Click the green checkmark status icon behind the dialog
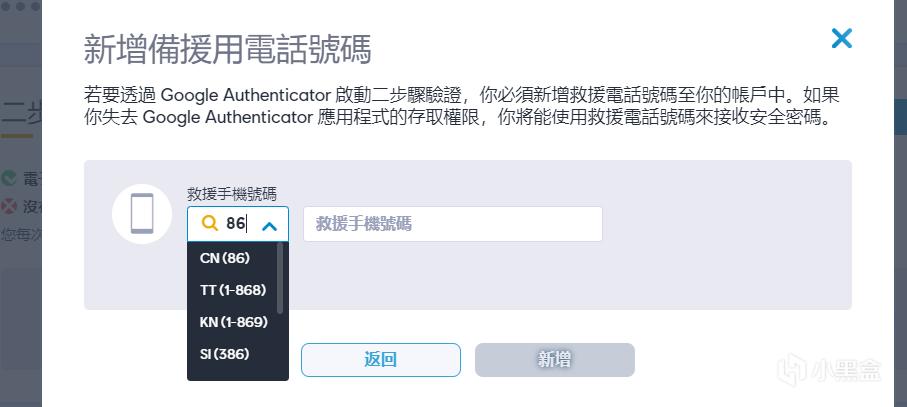The width and height of the screenshot is (907, 407). [9, 177]
